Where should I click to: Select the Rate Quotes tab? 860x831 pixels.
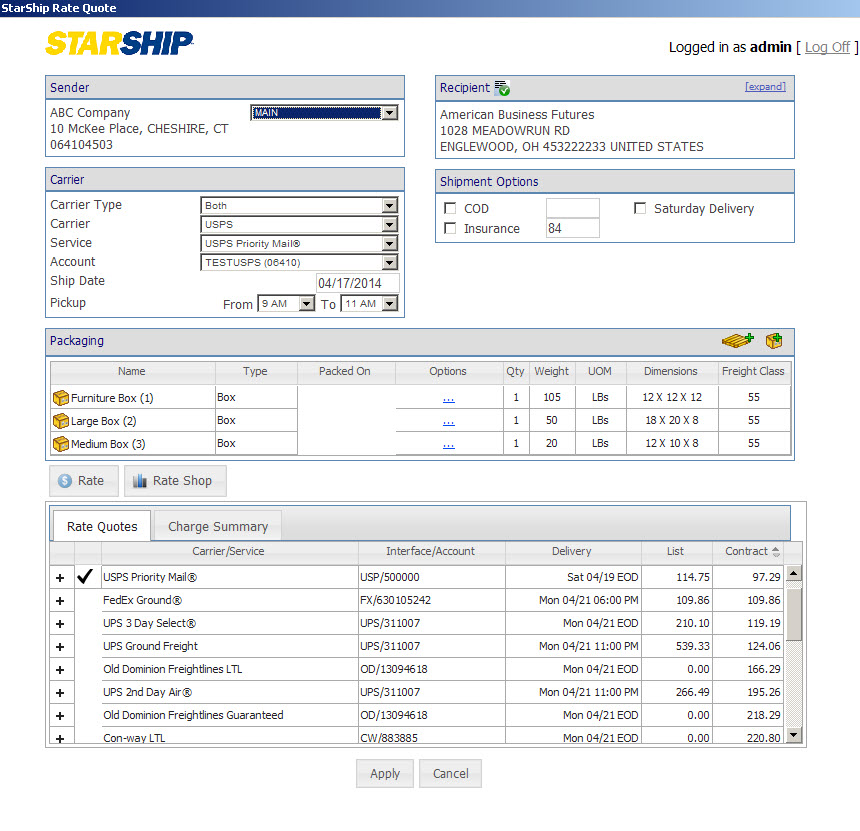102,526
